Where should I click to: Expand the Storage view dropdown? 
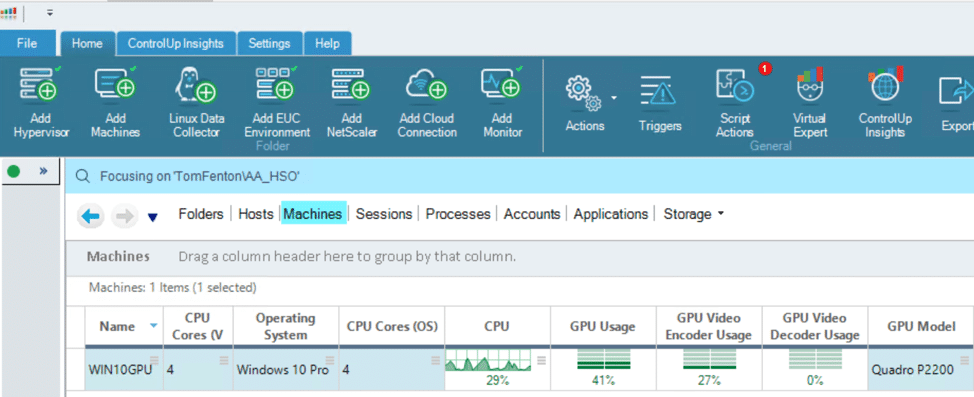pyautogui.click(x=721, y=213)
